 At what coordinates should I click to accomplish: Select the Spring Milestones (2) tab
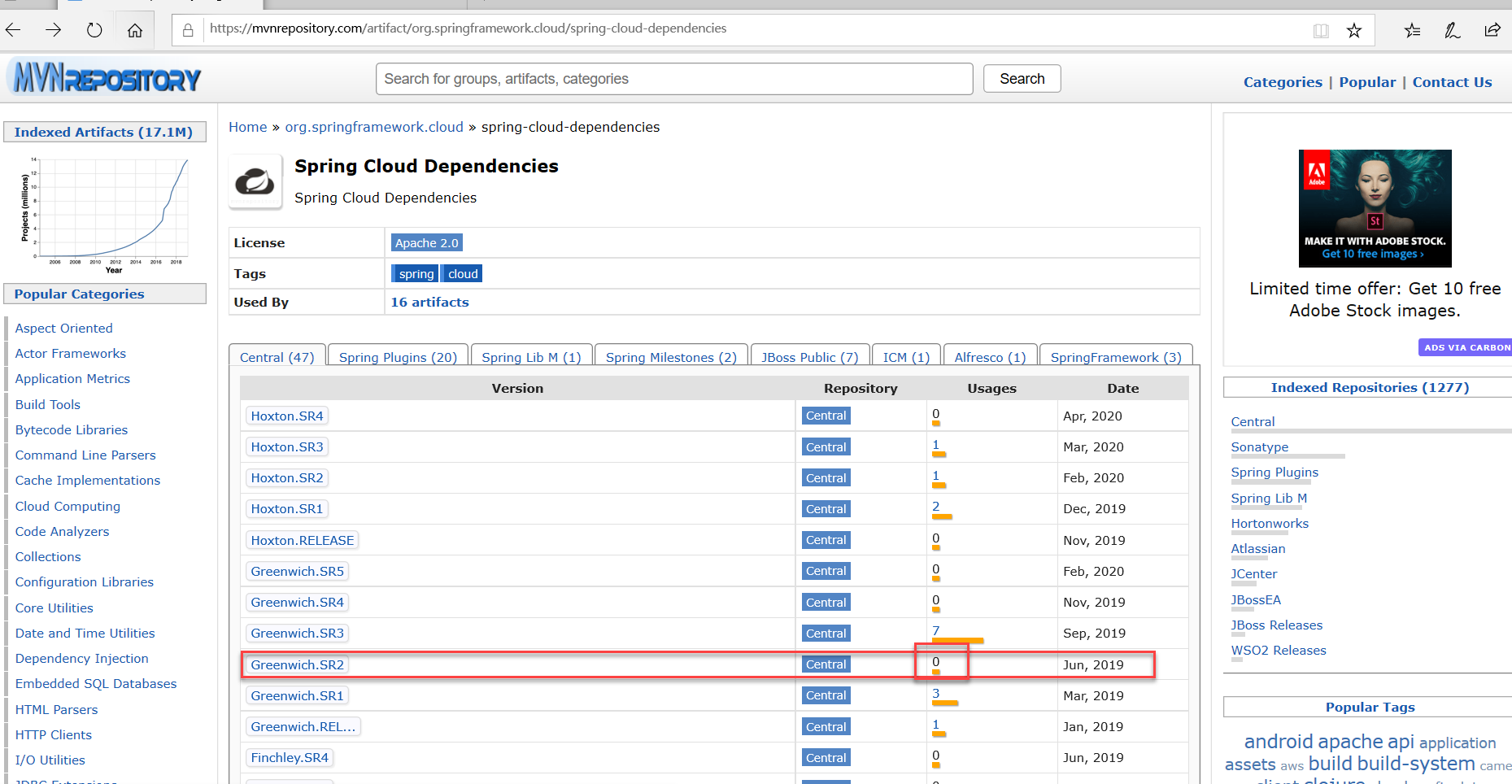[671, 356]
